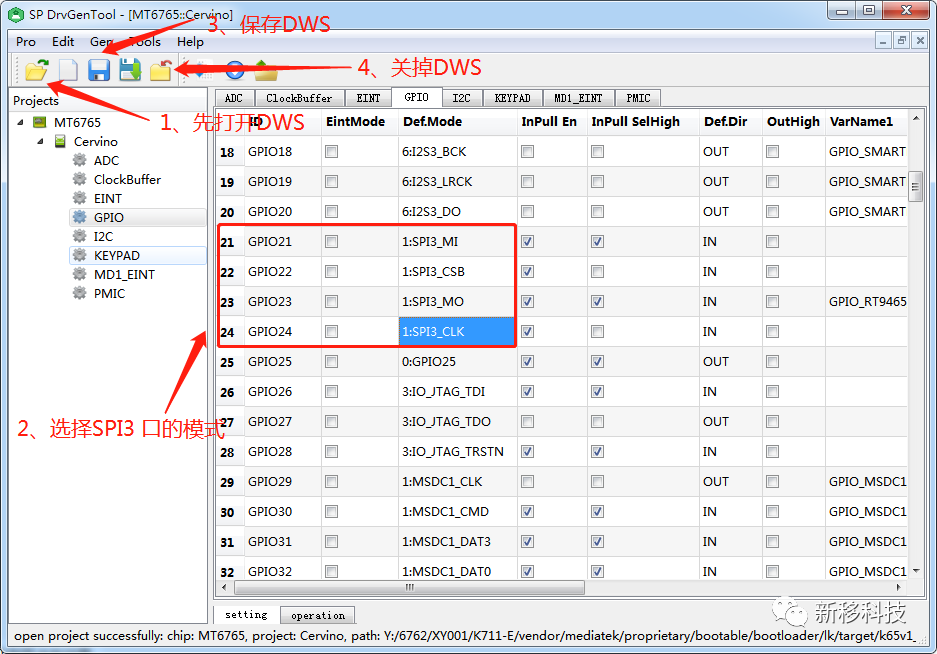This screenshot has height=654, width=937.
Task: Open Def.Mode dropdown showing 1:SPI3_CSB
Action: [x=457, y=271]
